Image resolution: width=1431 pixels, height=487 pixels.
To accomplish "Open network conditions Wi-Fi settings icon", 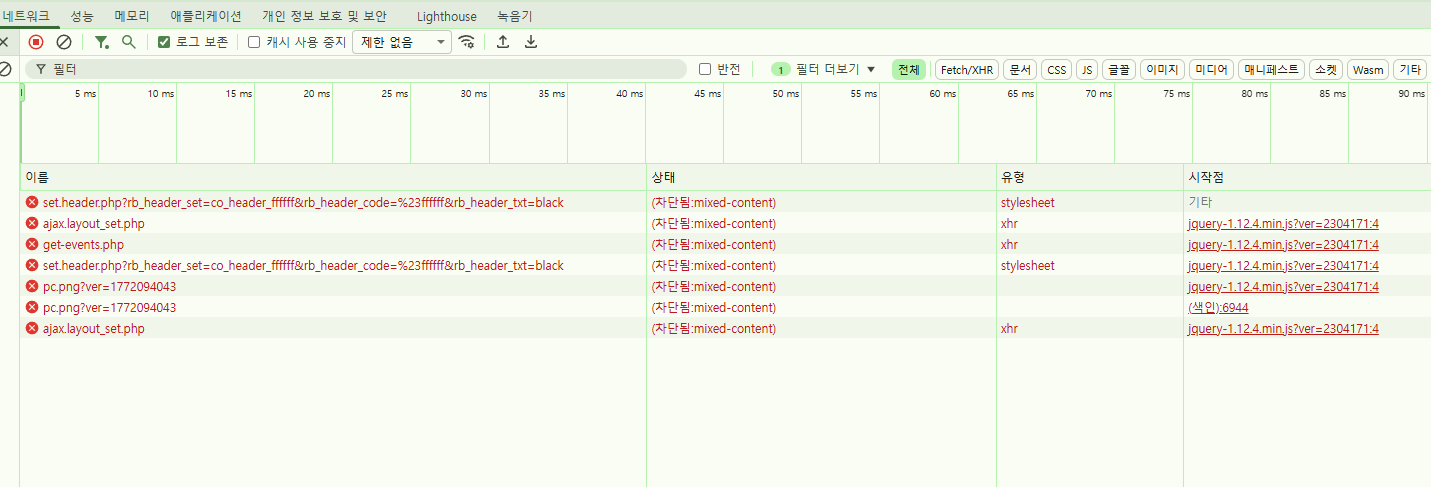I will pyautogui.click(x=466, y=42).
